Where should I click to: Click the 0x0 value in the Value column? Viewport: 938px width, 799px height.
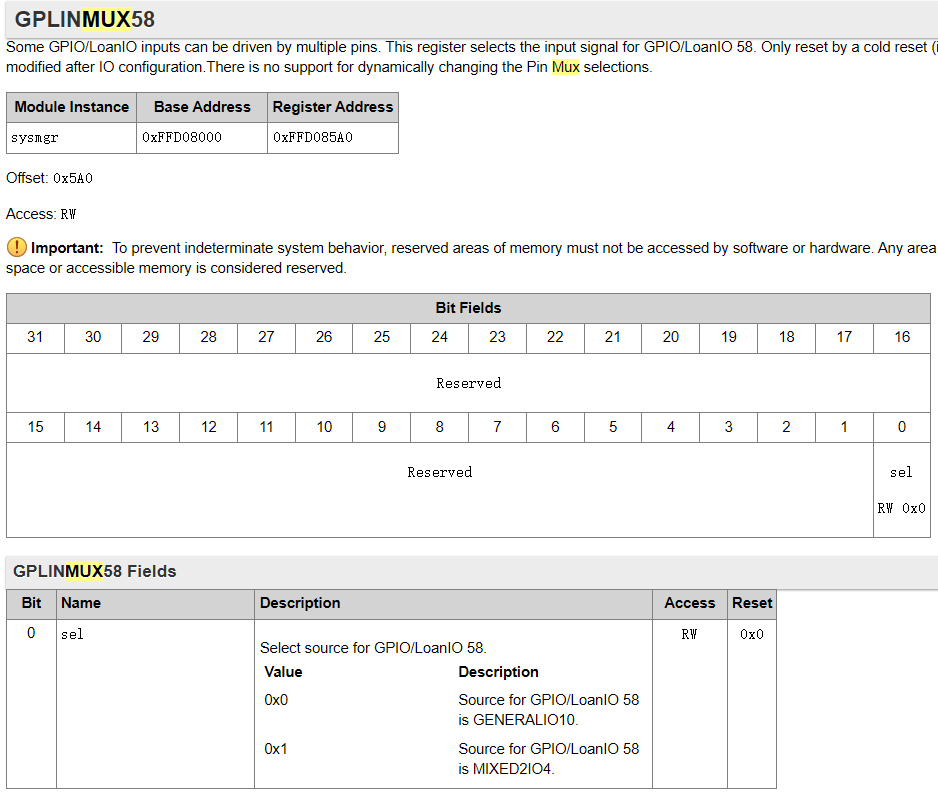pos(276,700)
